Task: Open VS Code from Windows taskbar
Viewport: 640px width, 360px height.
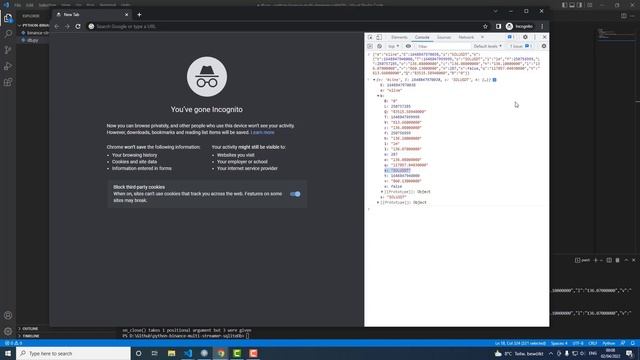Action: coord(188,353)
